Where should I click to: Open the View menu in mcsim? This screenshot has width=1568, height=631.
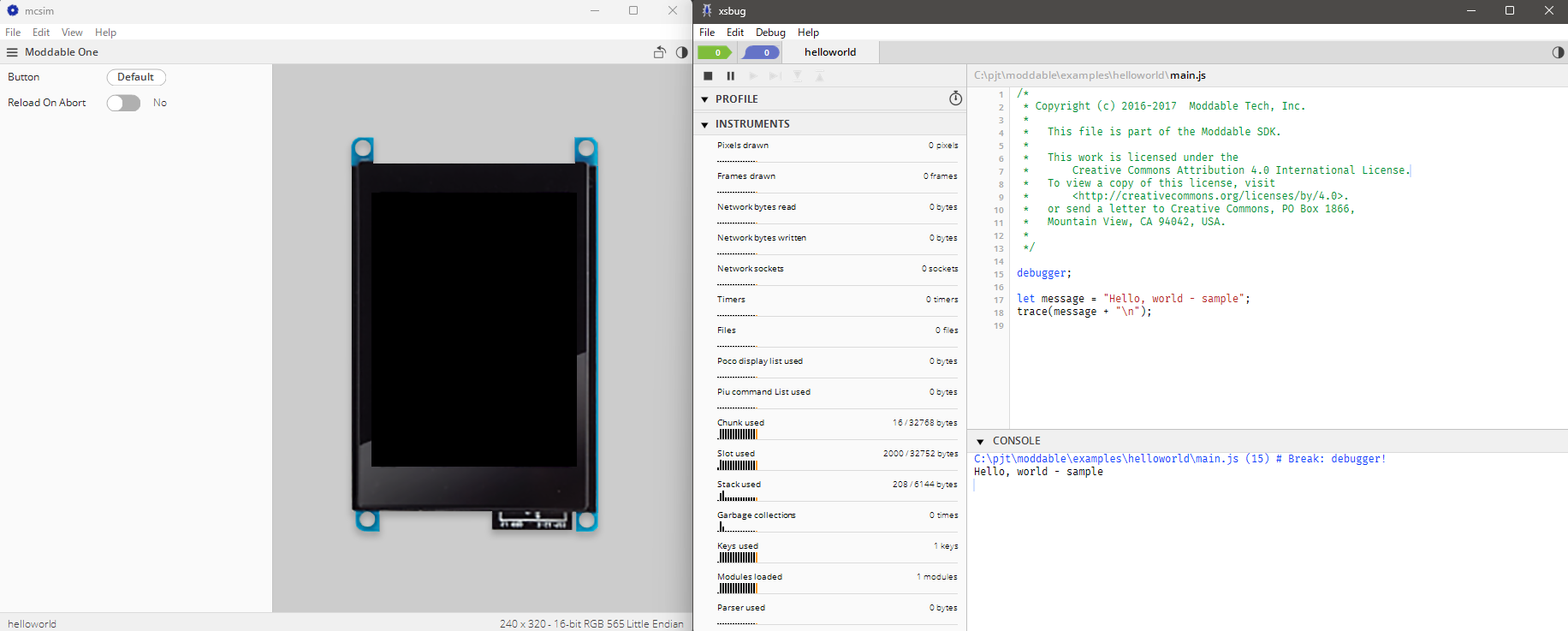pos(72,33)
